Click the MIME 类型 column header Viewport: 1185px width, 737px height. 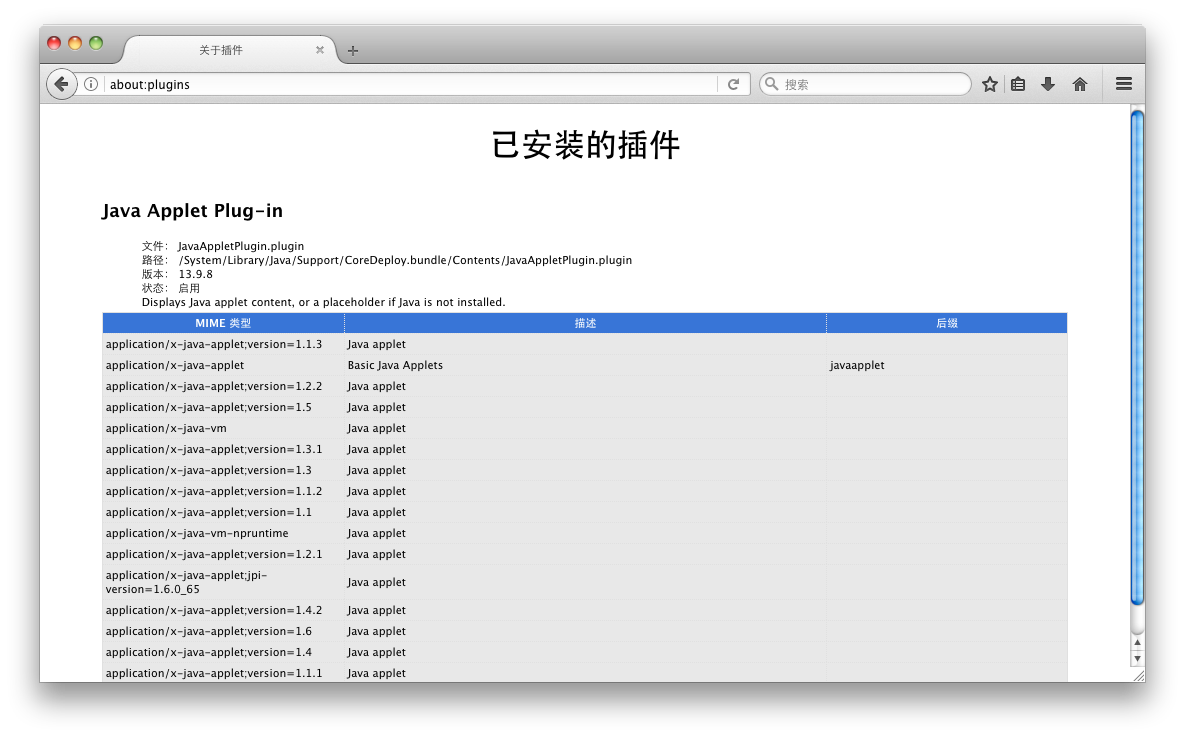223,323
